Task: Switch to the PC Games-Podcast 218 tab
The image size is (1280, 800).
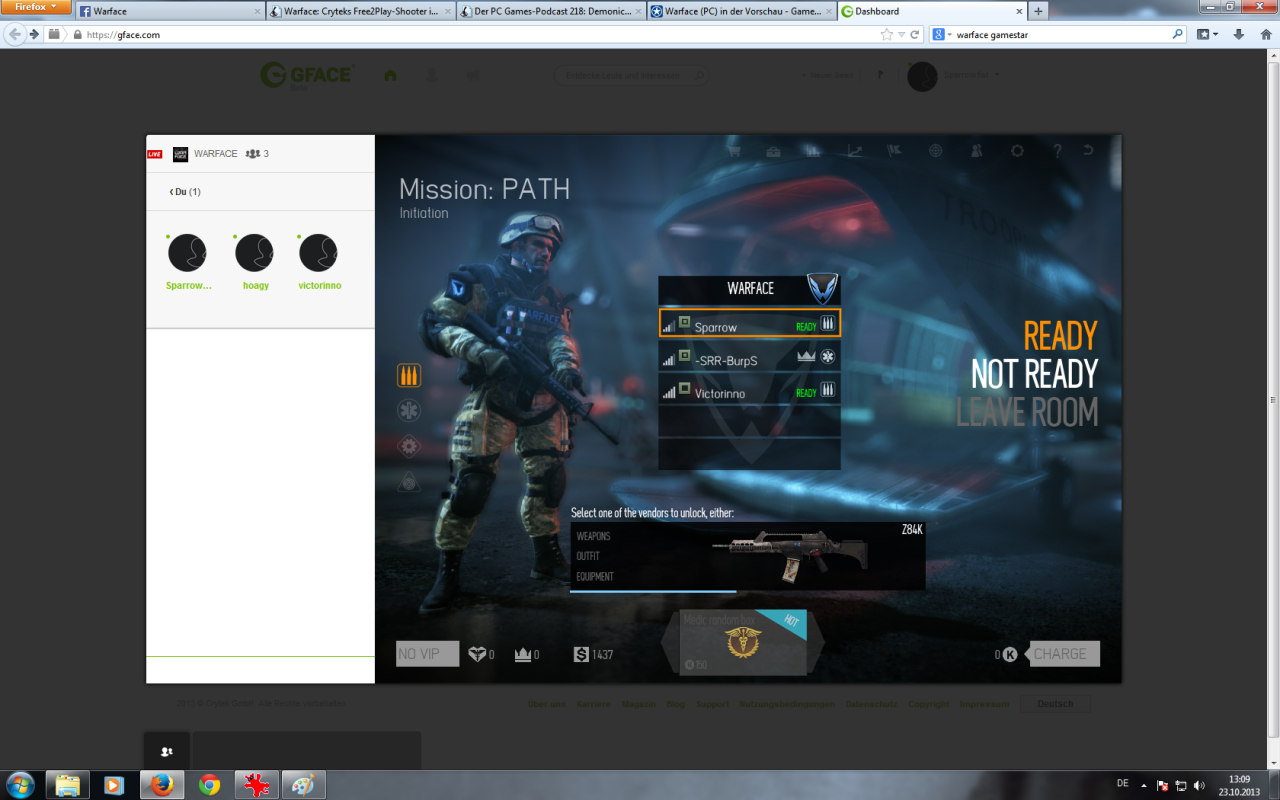Action: [x=551, y=11]
